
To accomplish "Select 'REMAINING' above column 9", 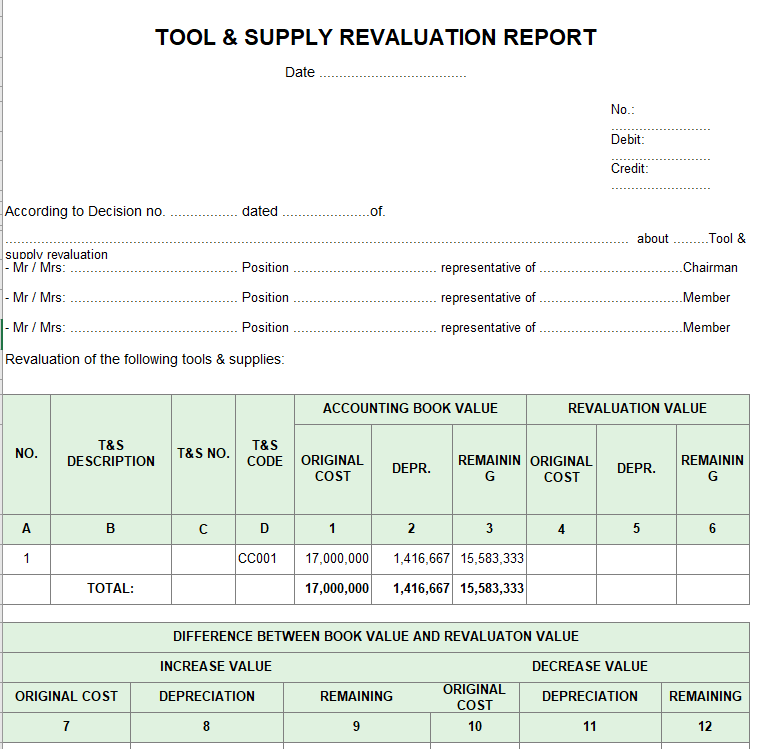I will pyautogui.click(x=356, y=697).
